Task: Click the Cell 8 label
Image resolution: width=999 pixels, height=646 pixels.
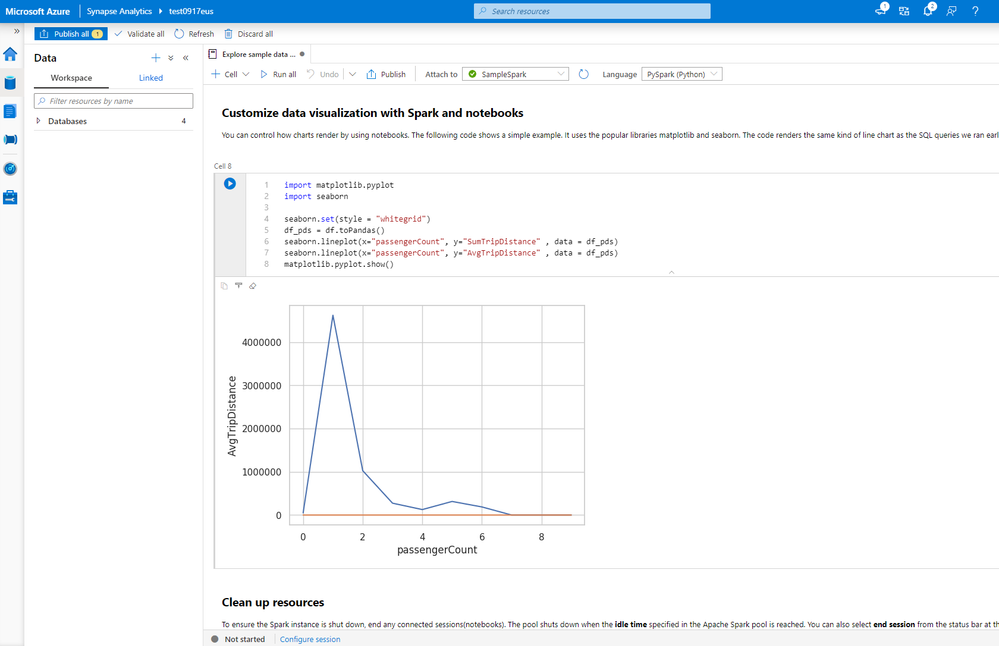Action: tap(222, 166)
